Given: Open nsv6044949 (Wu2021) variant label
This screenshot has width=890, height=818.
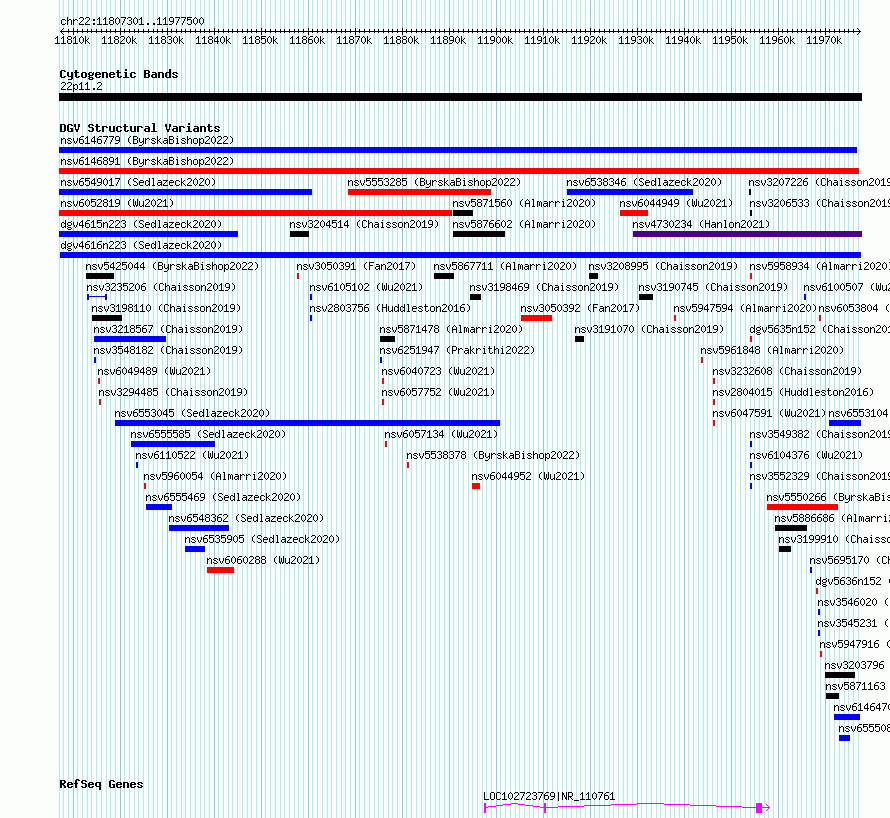Looking at the screenshot, I should 676,203.
